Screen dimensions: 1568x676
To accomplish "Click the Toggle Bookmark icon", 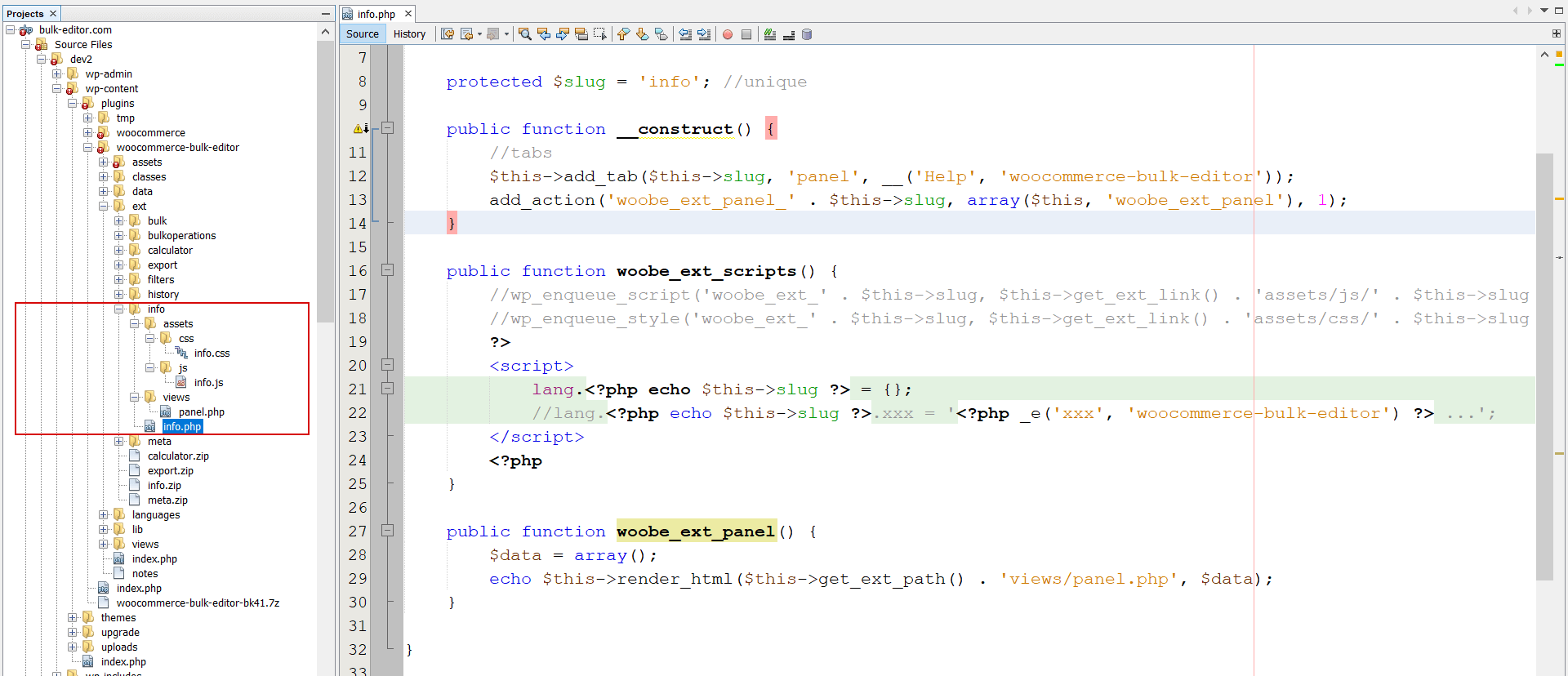I will [661, 34].
